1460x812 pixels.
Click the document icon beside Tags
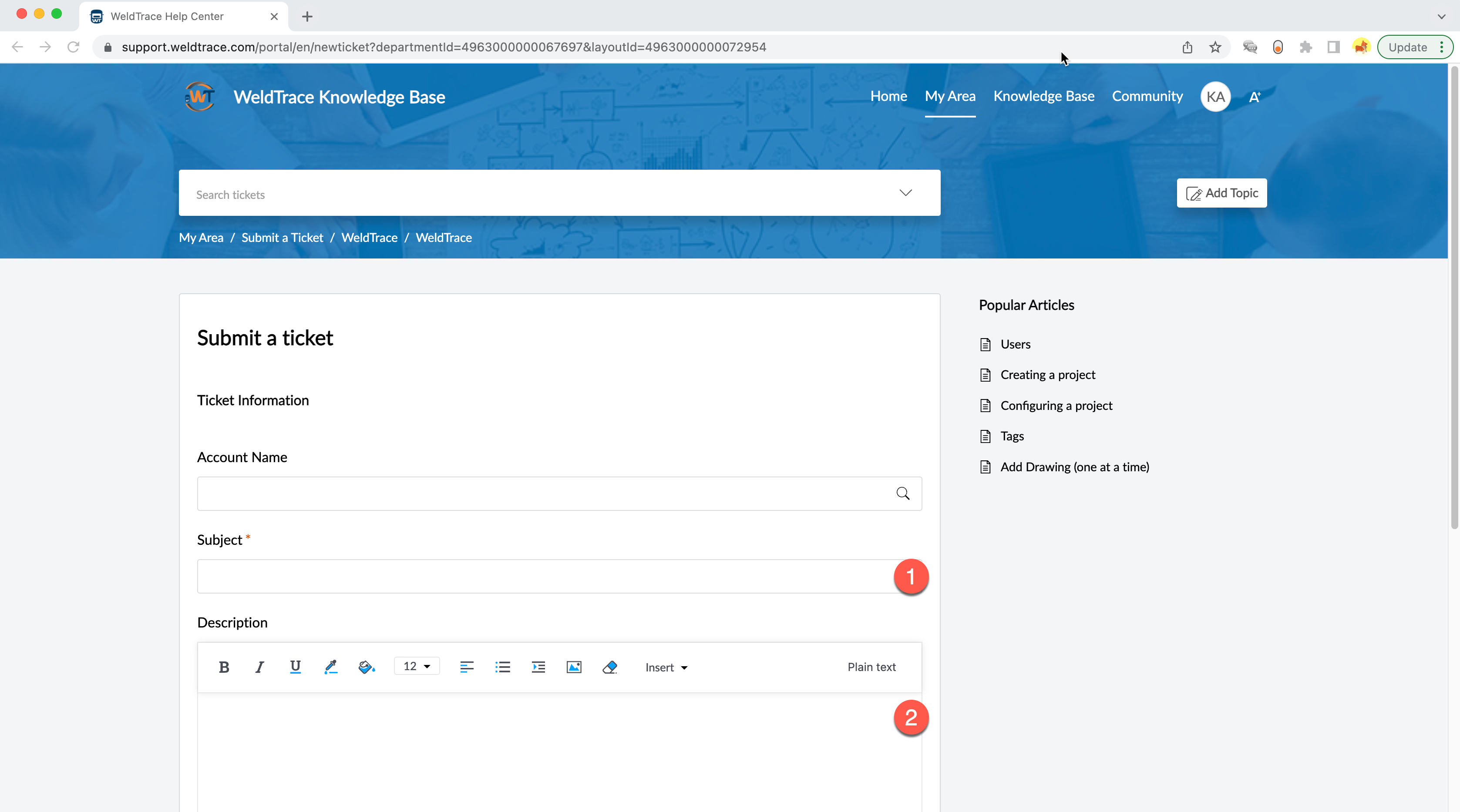pos(986,436)
